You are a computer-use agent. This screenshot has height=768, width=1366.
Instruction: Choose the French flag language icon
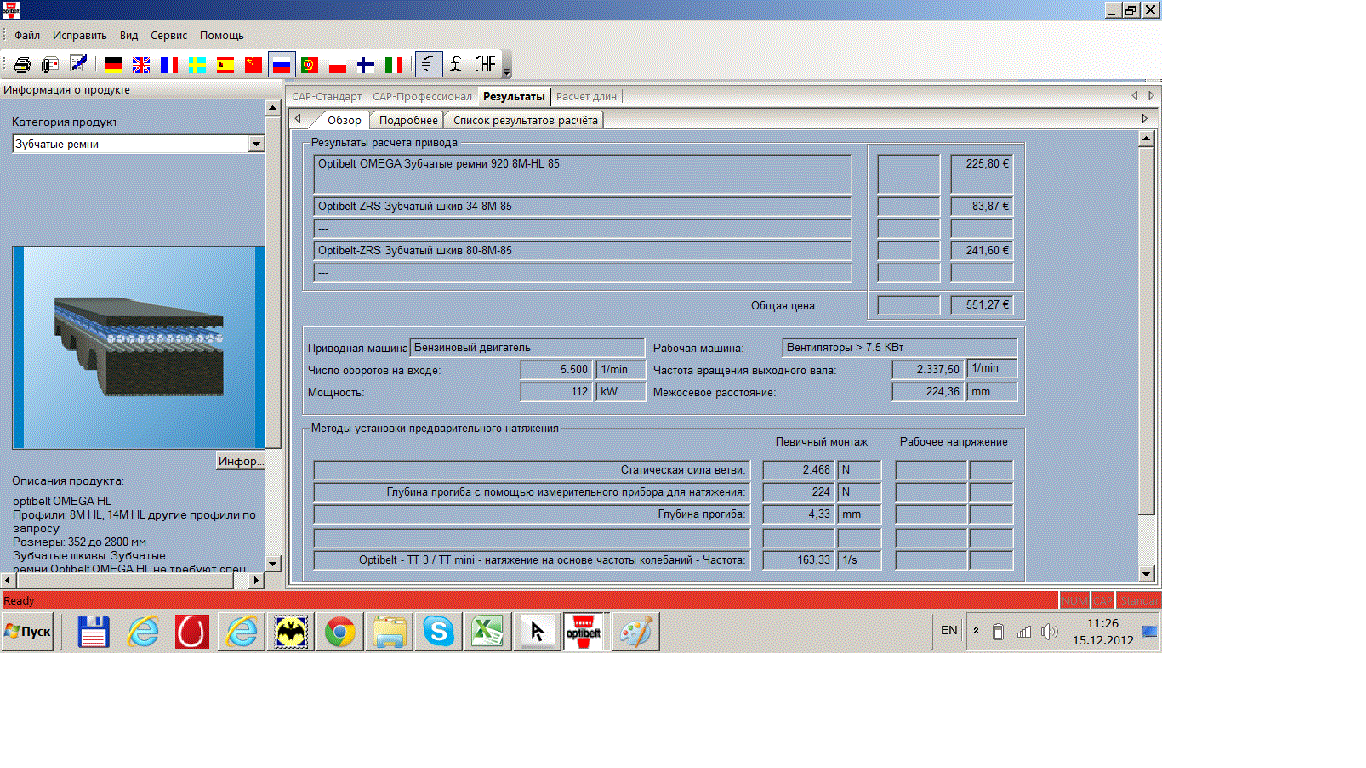tap(170, 65)
